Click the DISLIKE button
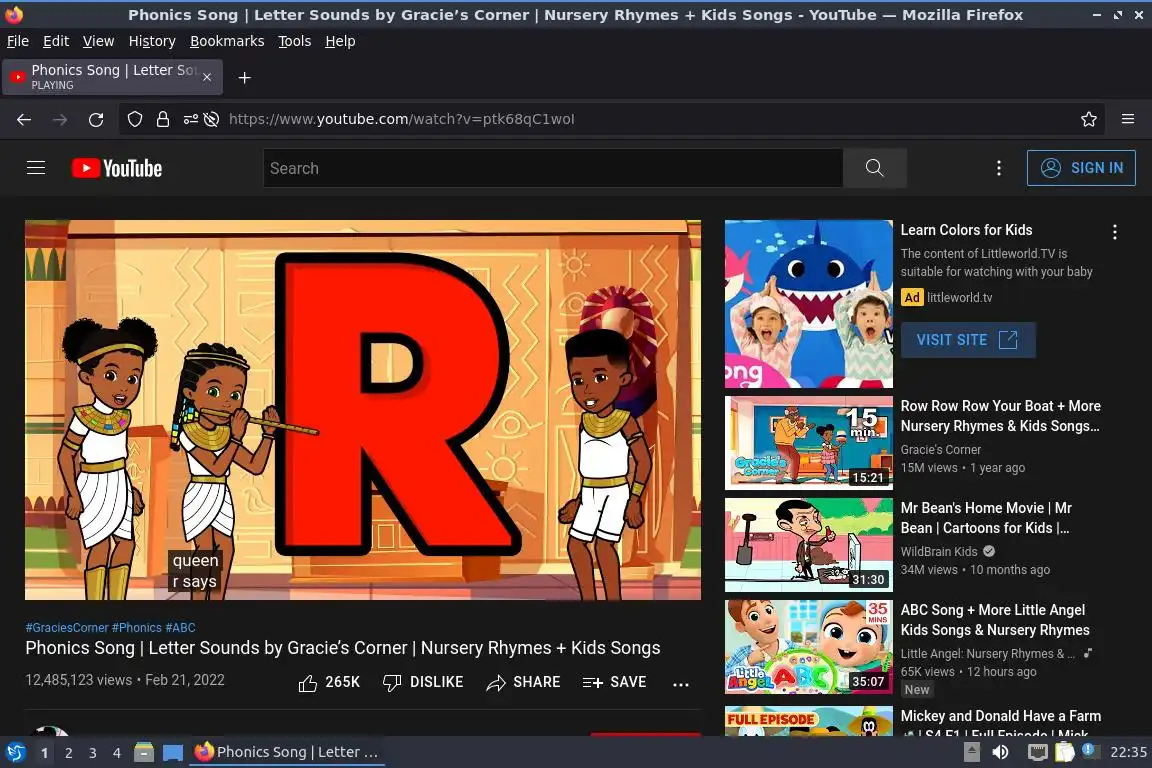 coord(423,683)
